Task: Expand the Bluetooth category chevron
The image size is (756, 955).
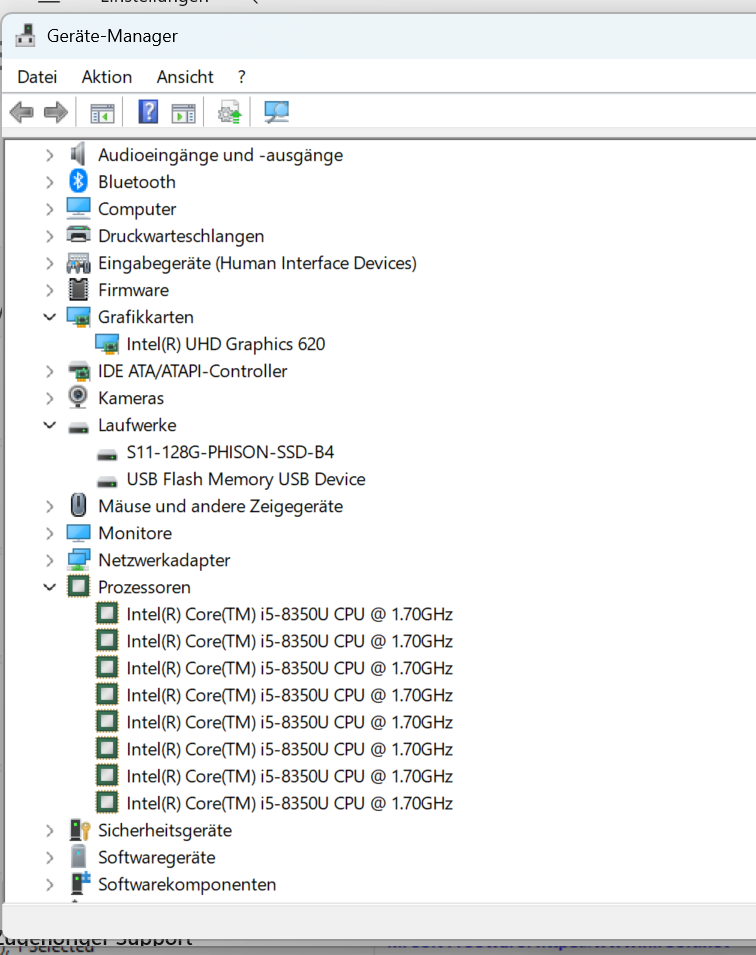Action: point(50,182)
